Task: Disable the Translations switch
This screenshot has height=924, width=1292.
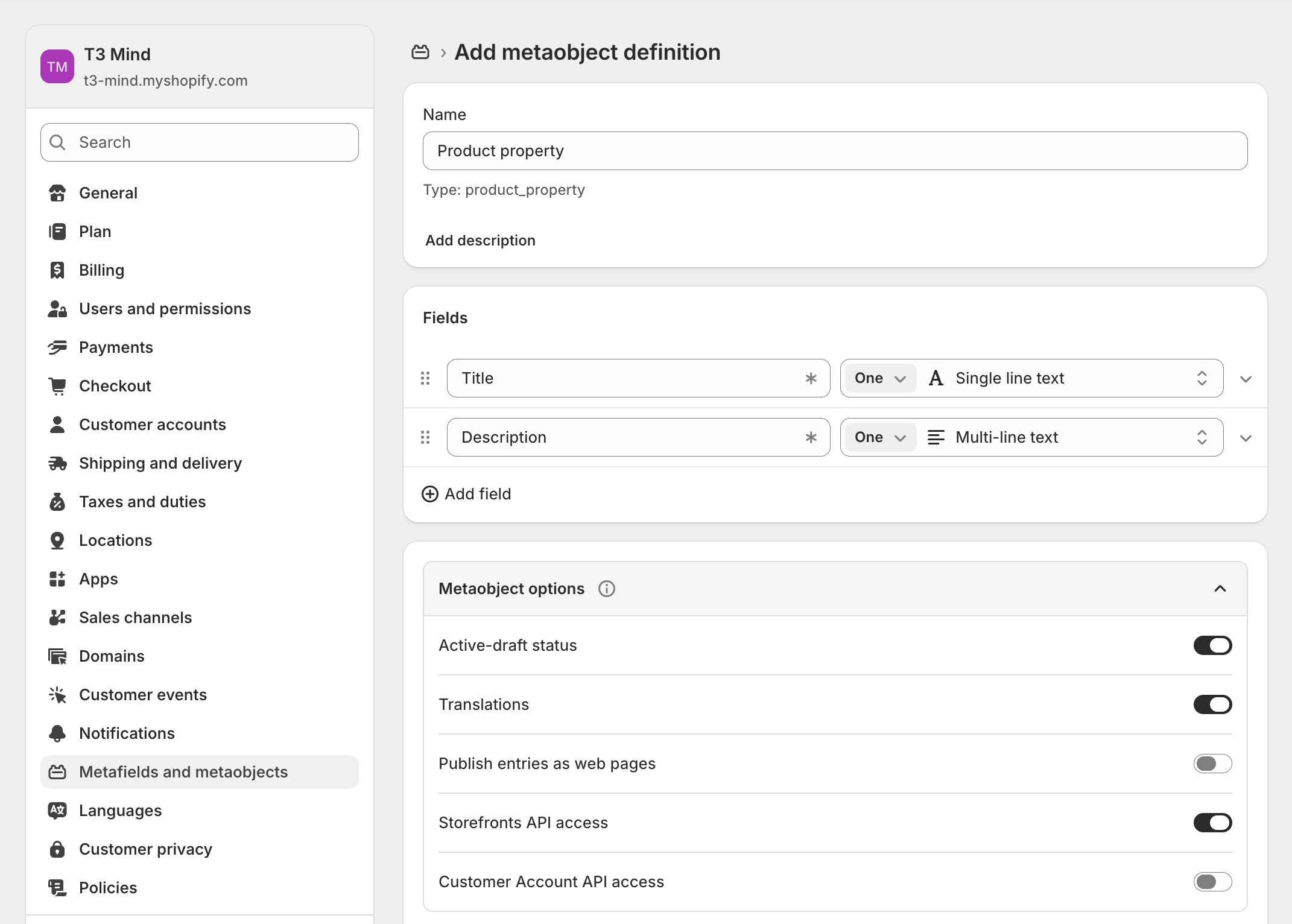Action: tap(1213, 704)
